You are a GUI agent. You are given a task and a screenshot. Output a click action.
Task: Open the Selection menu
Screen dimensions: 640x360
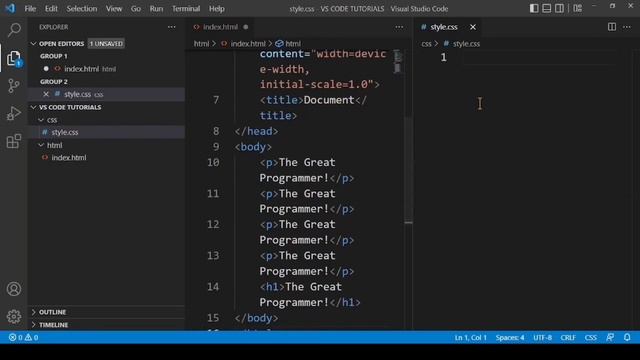coord(82,9)
